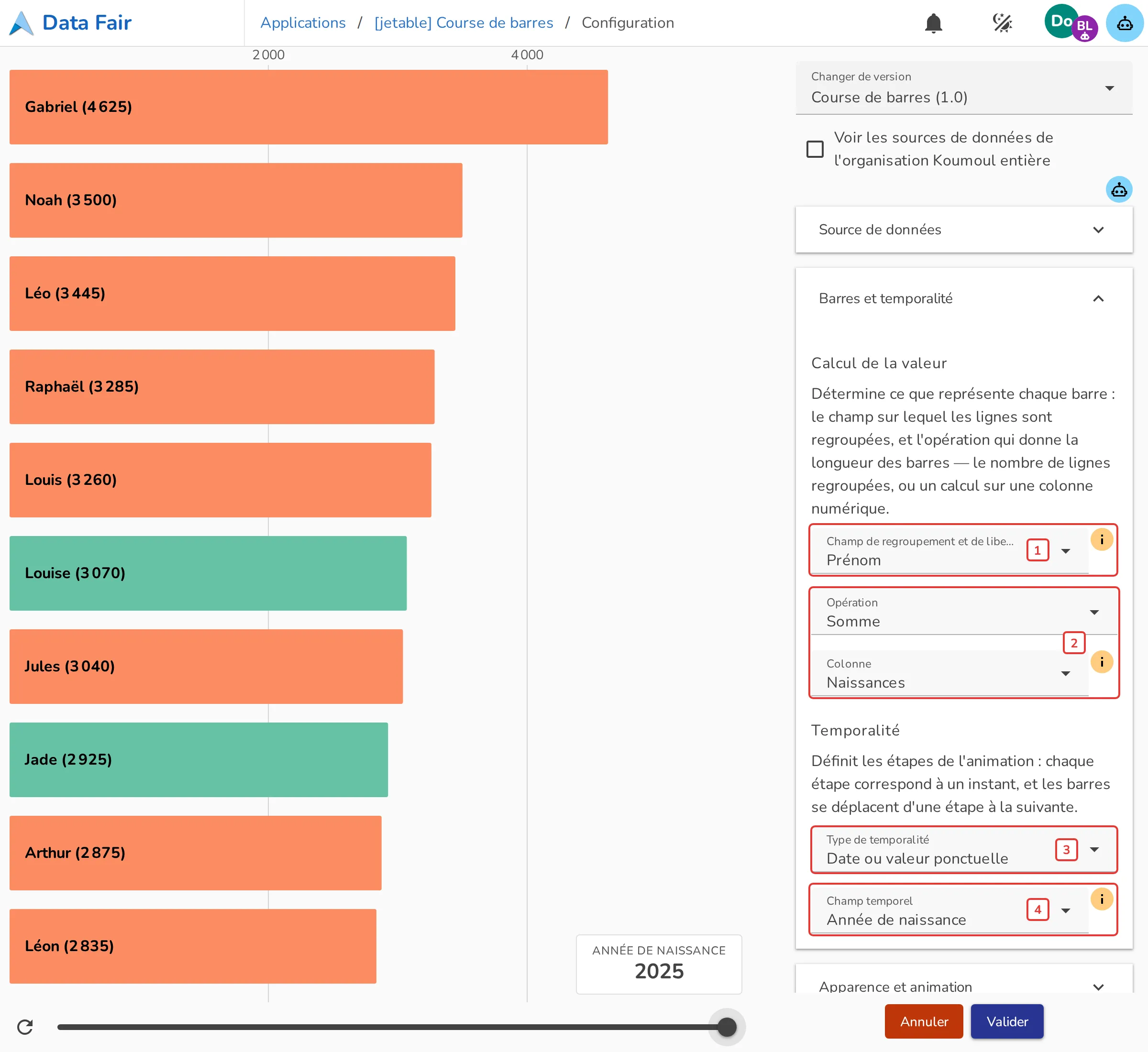Click the timeline slider thumb
1148x1052 pixels.
coord(727,1027)
